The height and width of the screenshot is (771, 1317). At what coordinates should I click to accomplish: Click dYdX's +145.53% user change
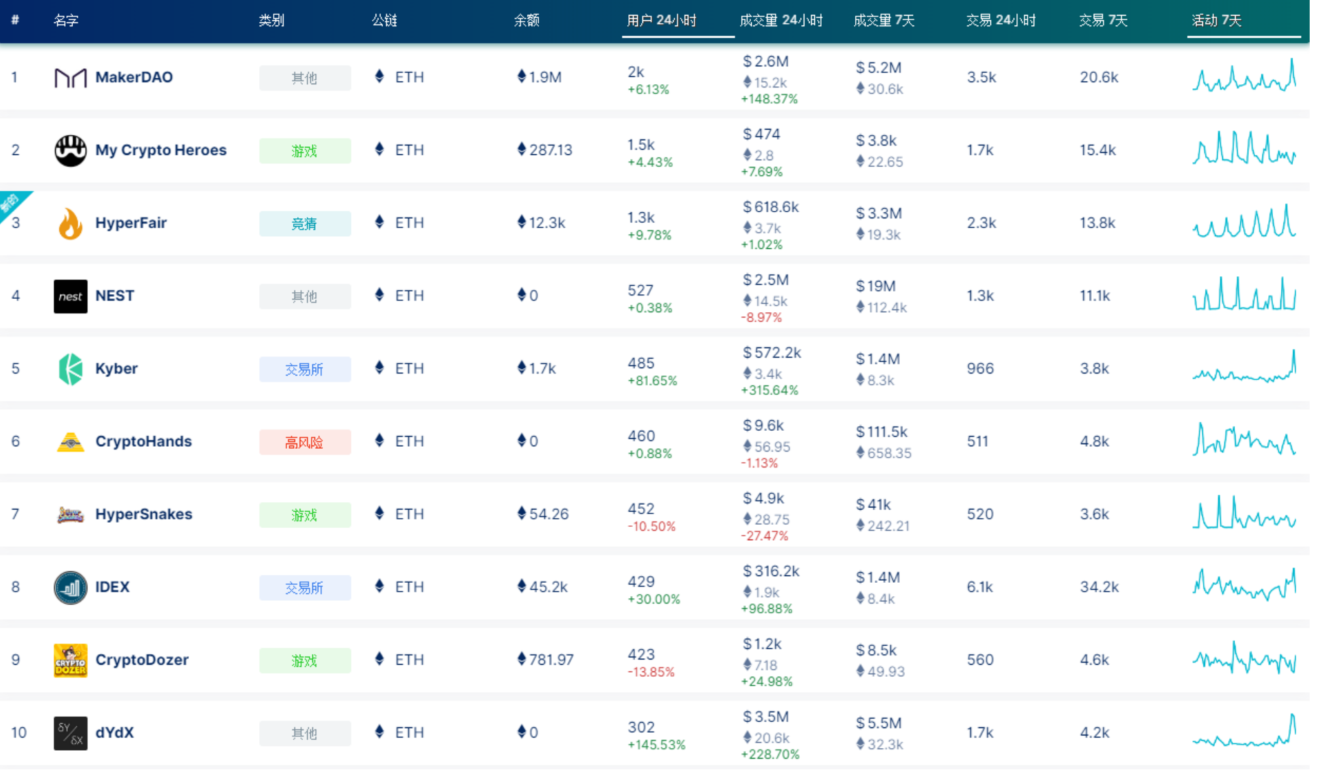click(657, 745)
